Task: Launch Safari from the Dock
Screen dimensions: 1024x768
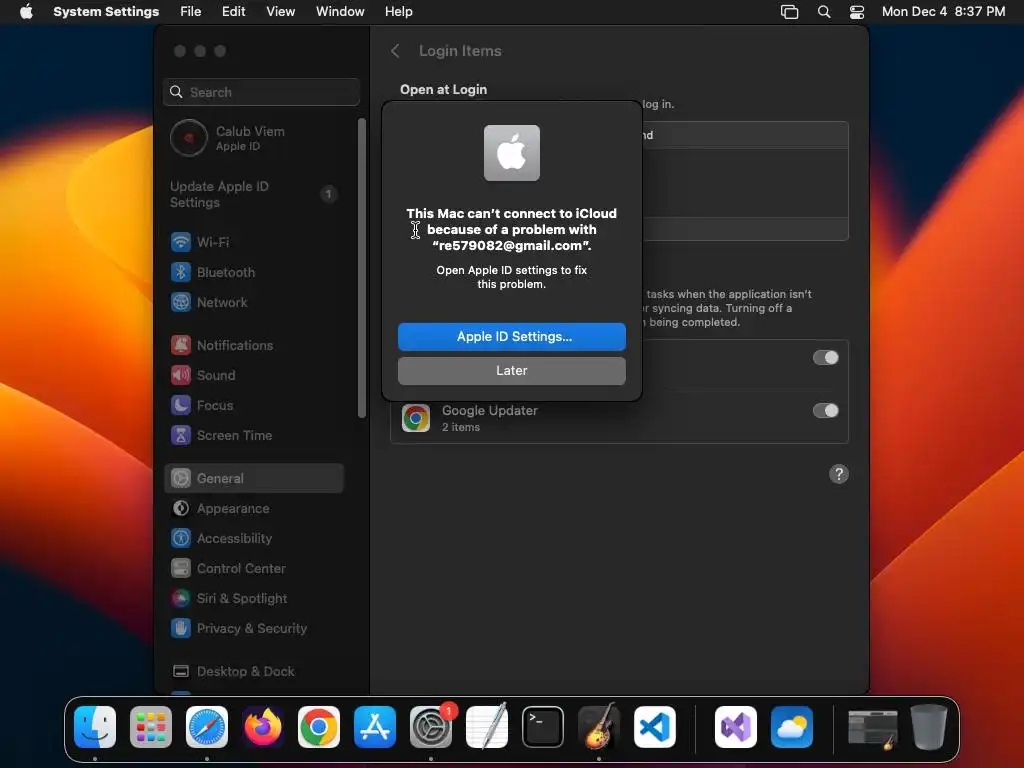Action: pos(207,727)
